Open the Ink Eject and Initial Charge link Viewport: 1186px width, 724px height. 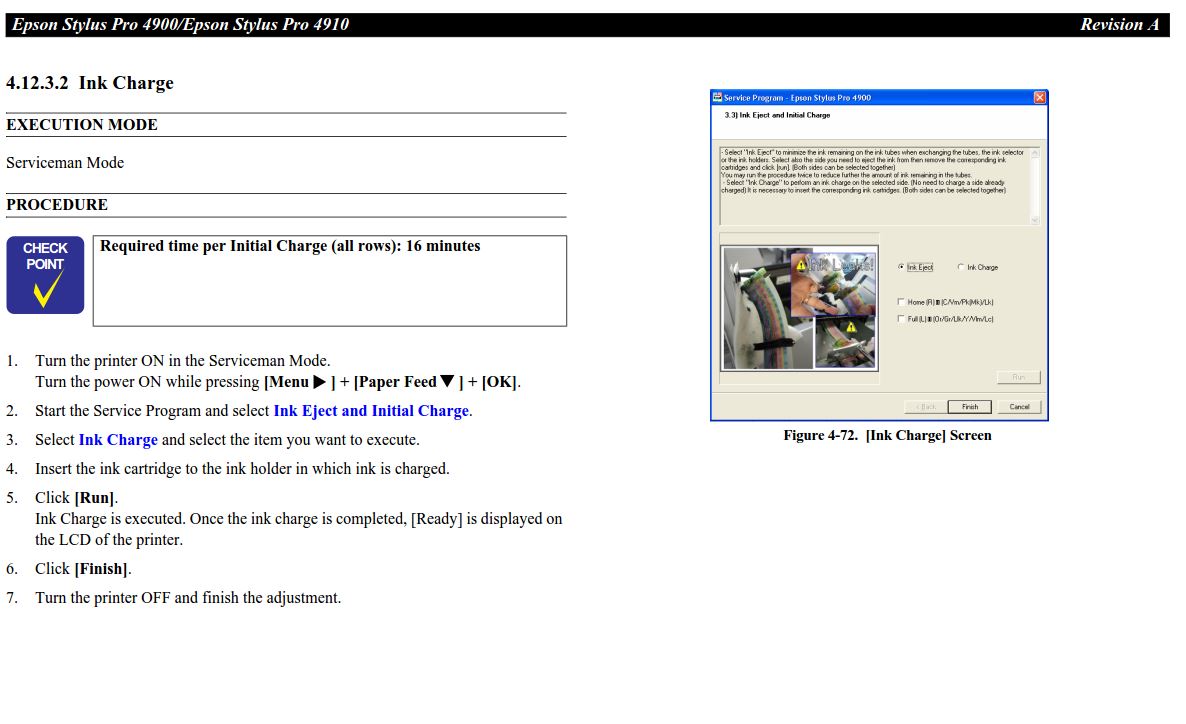pos(371,411)
